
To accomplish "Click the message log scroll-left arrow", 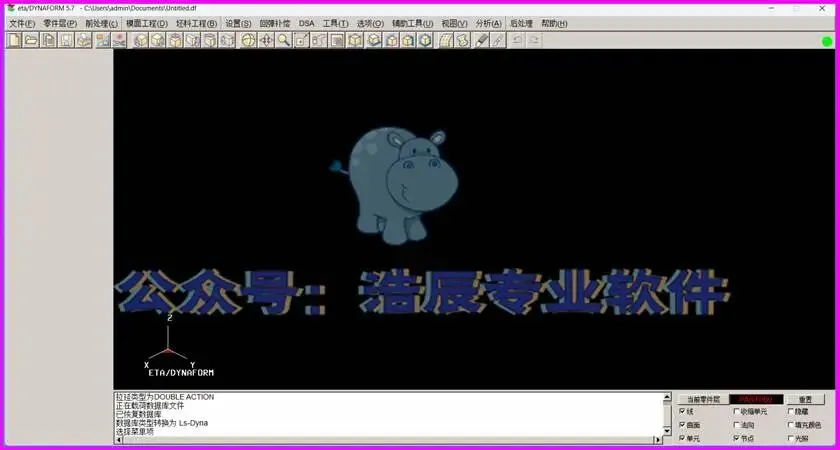I will click(x=119, y=440).
